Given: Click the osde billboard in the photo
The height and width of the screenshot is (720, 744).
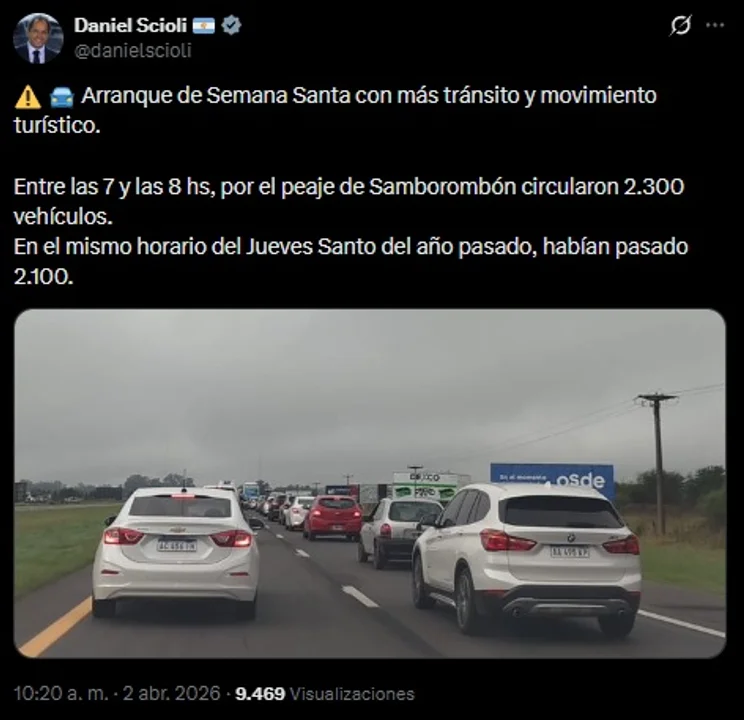Looking at the screenshot, I should [x=552, y=479].
